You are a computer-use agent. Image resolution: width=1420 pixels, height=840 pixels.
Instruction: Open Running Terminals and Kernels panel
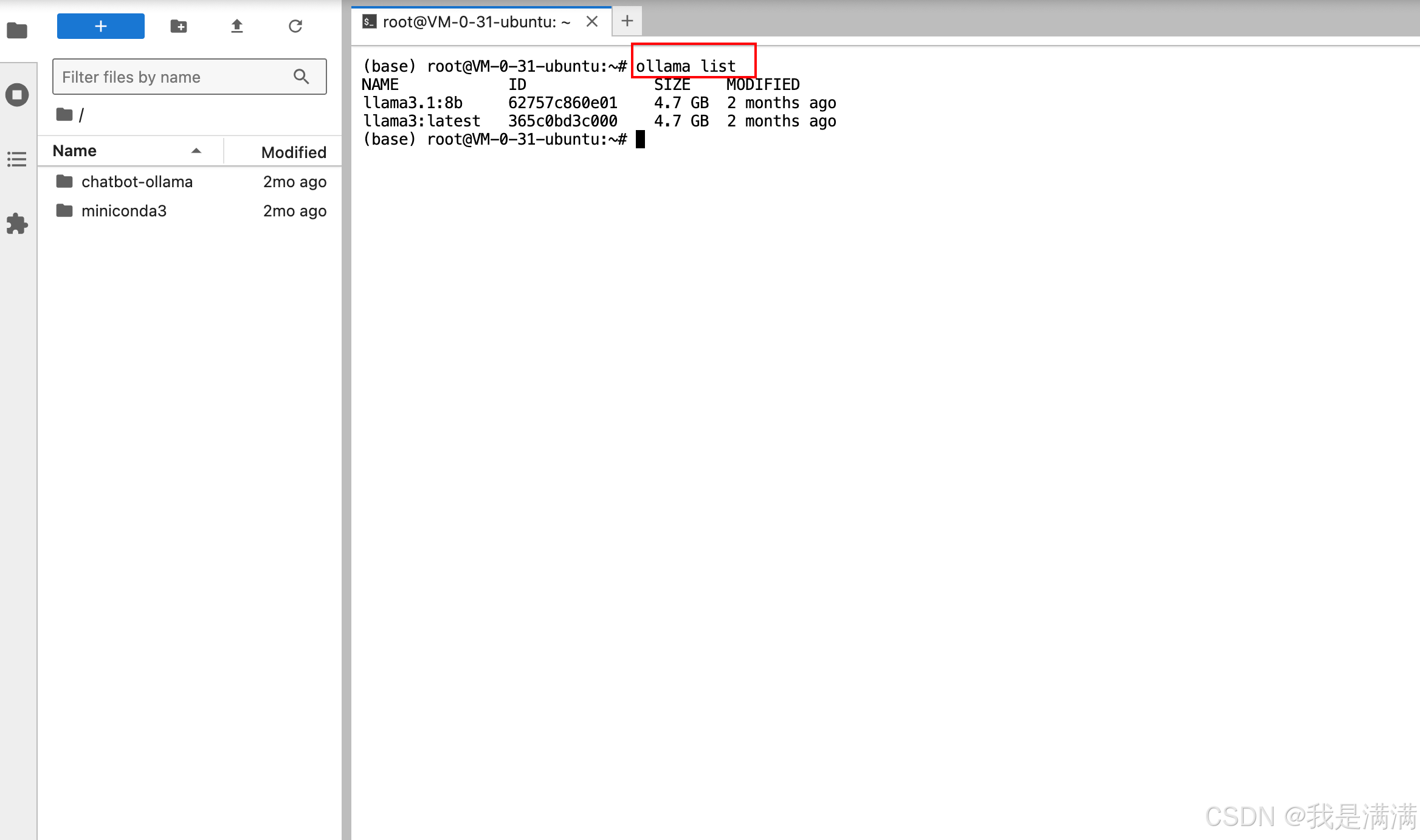tap(17, 95)
